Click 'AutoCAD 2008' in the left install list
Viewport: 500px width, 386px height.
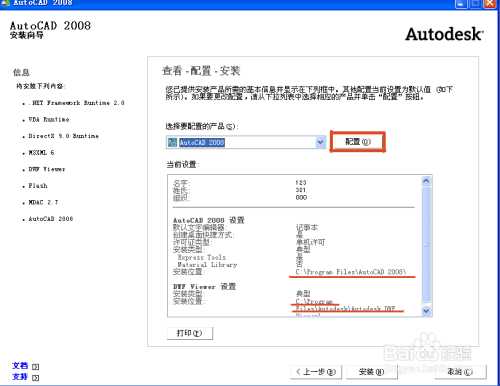50,219
